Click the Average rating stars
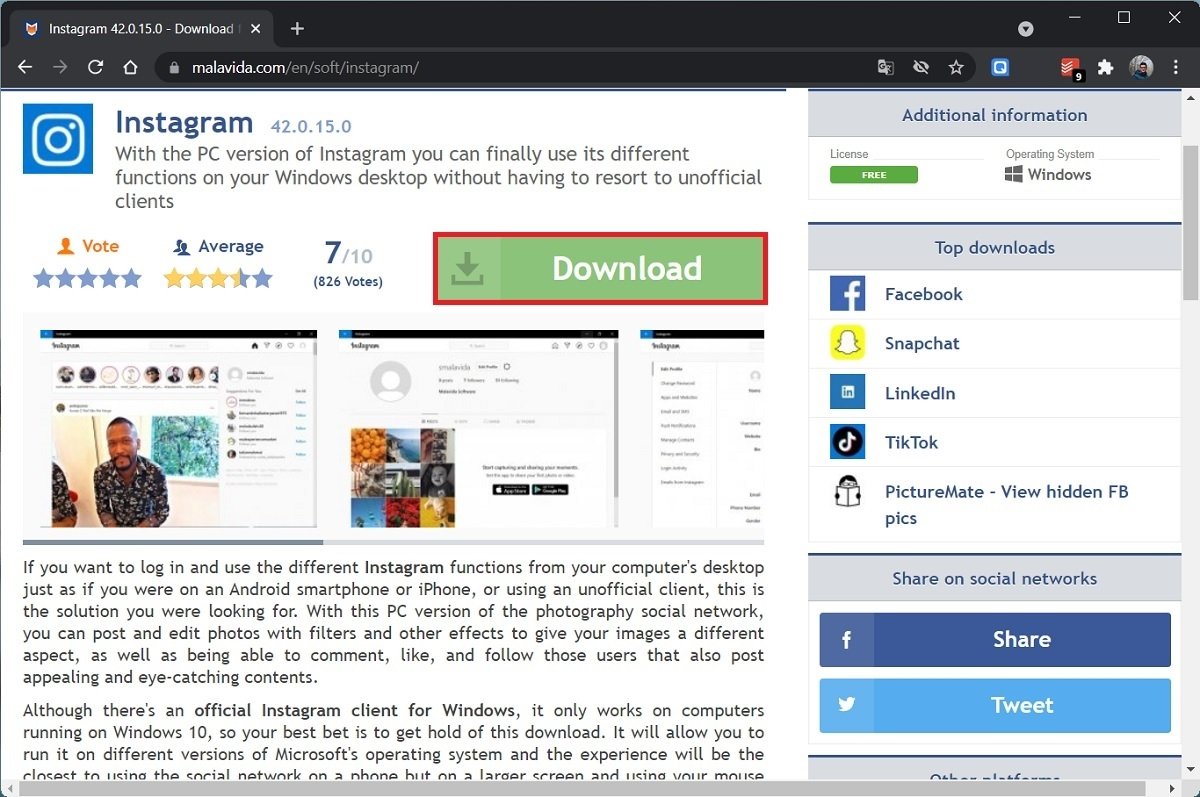The image size is (1200, 797). tap(218, 278)
